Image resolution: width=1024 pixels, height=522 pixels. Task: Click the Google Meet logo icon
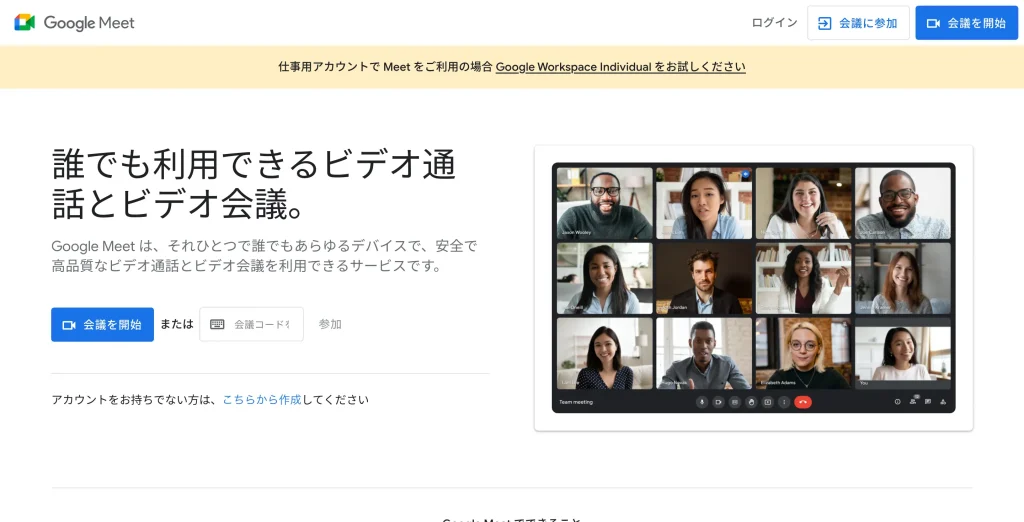point(25,22)
